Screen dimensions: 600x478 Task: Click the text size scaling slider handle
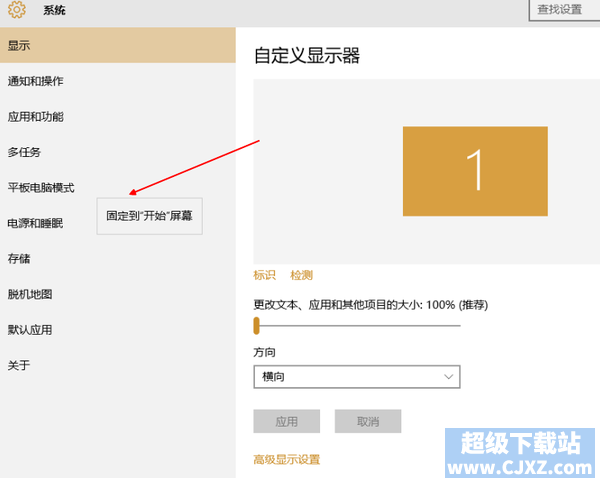click(256, 326)
